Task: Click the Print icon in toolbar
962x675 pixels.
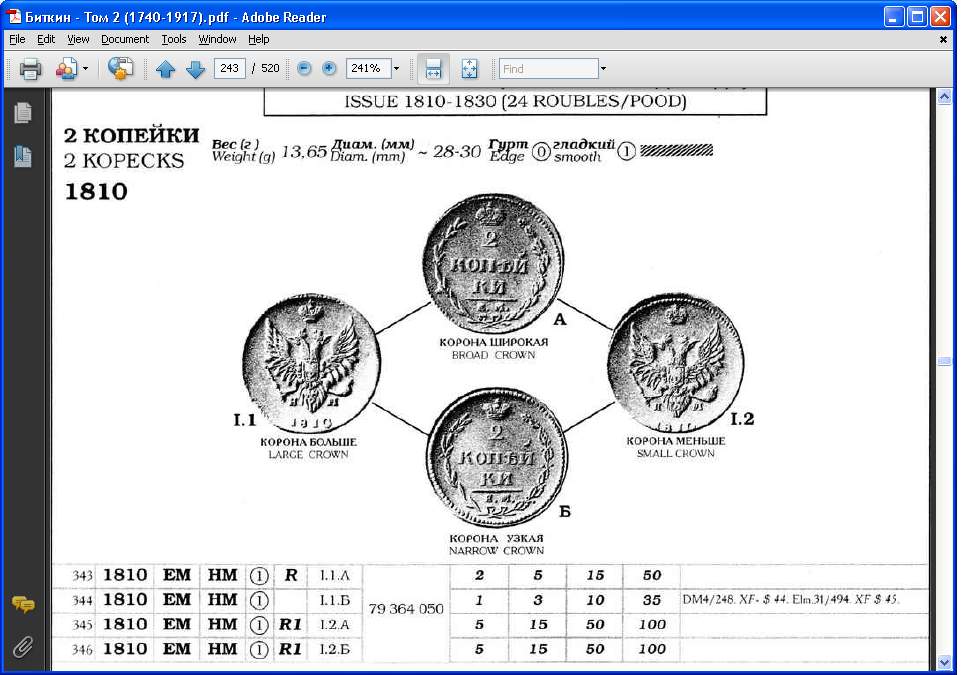Action: point(30,69)
